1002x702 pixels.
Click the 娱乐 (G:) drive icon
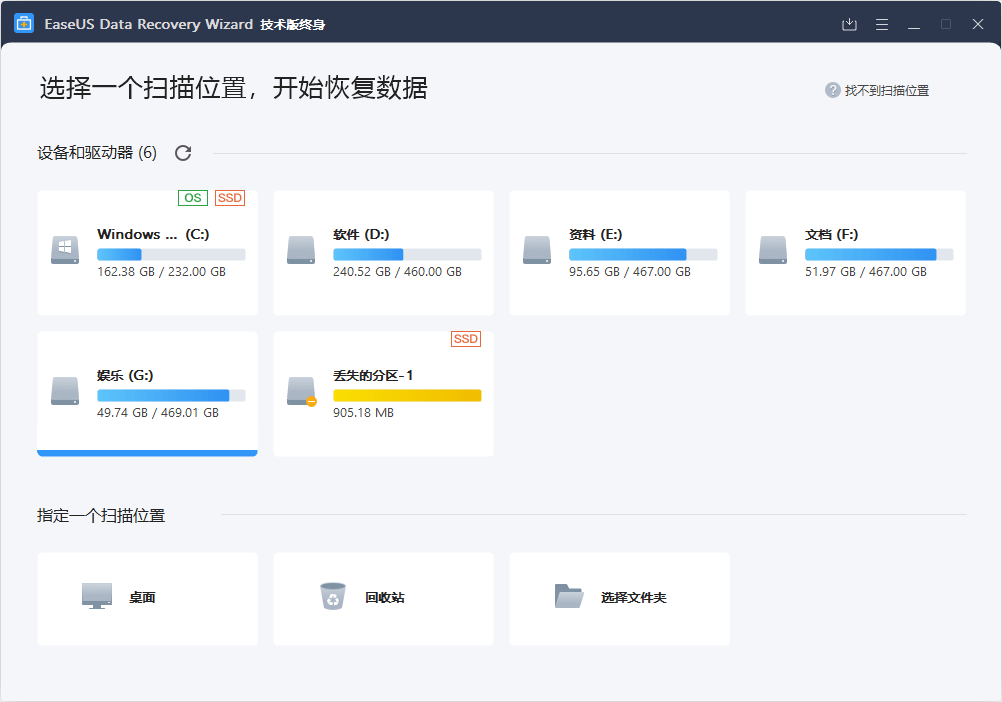tap(65, 391)
